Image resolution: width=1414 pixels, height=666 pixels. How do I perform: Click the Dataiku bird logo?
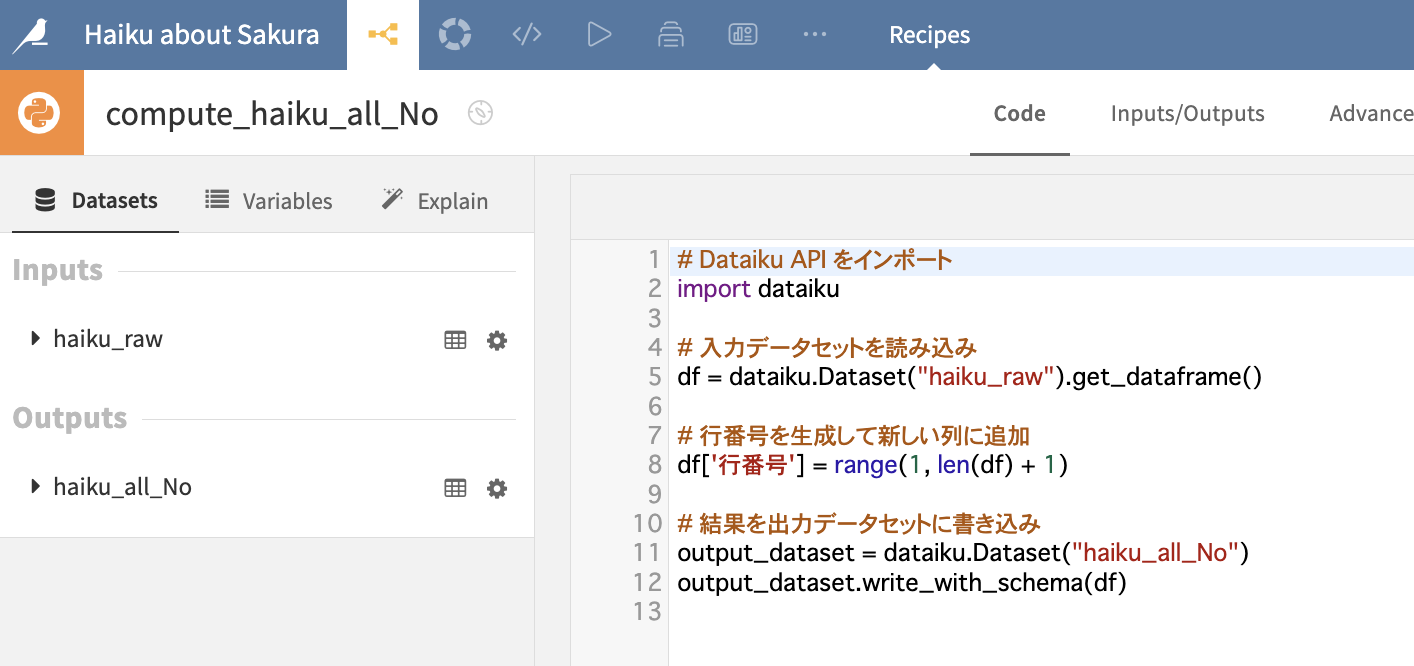click(x=32, y=35)
